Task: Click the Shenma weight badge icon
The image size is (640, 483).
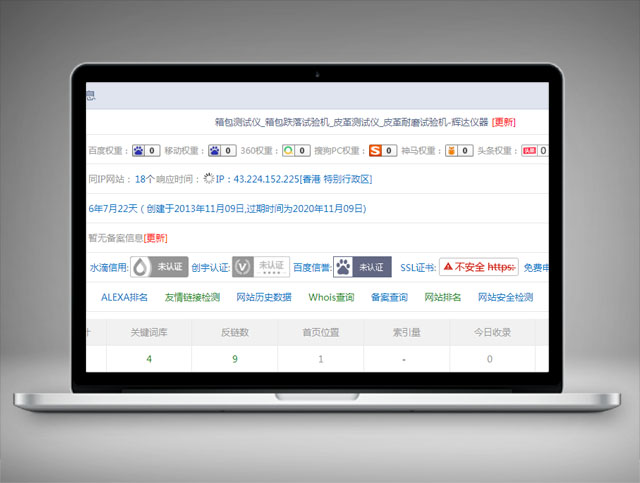Action: 459,151
